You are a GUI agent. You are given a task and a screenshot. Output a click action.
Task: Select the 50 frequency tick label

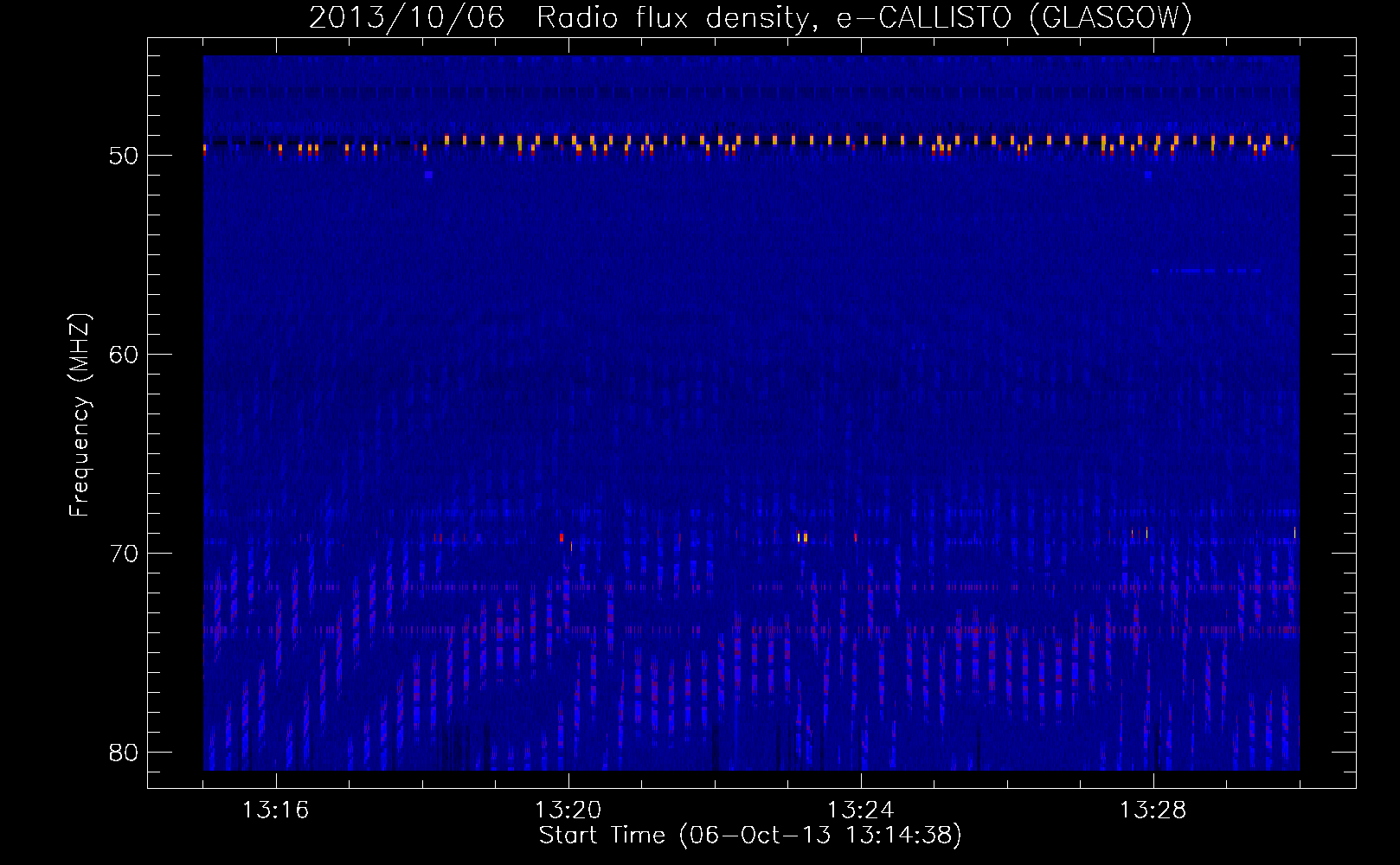tap(125, 156)
